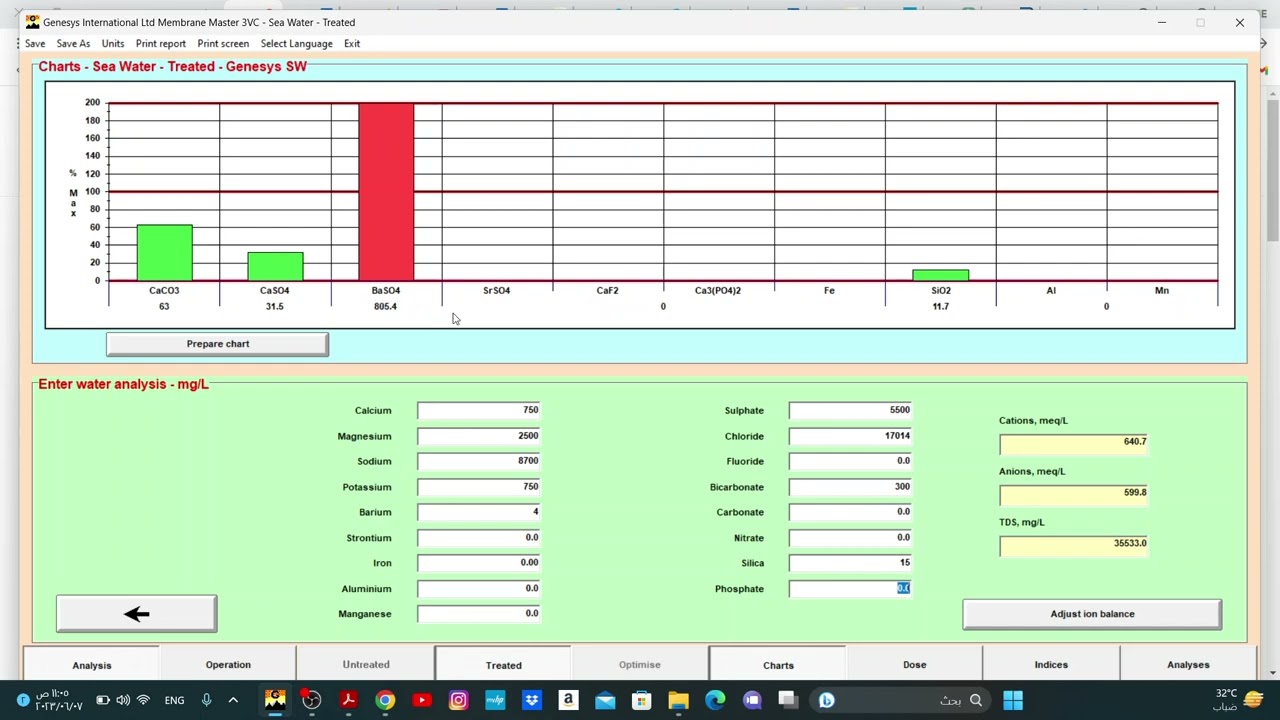Click the Bing icon in the search box
1280x720 pixels.
[x=826, y=700]
